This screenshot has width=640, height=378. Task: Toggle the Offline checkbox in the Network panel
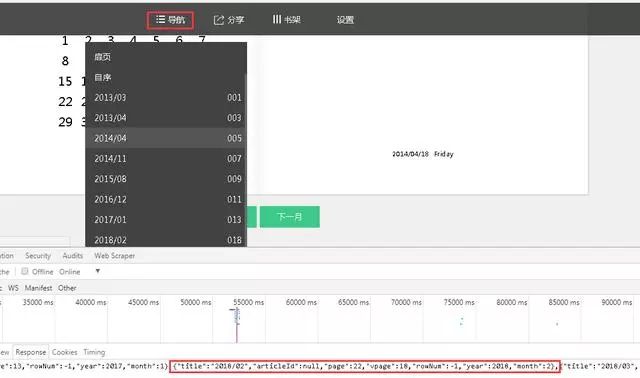pos(24,271)
